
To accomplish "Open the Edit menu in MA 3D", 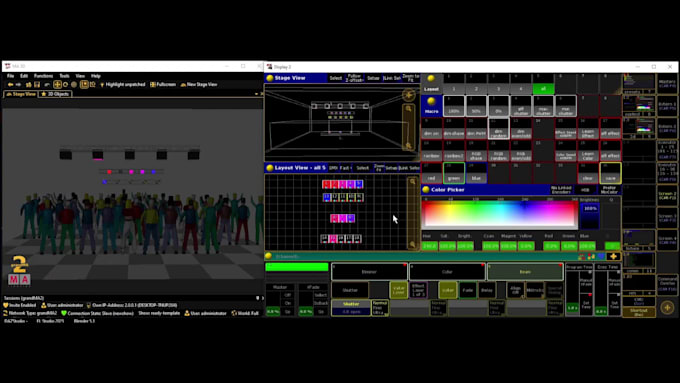I will pos(24,76).
